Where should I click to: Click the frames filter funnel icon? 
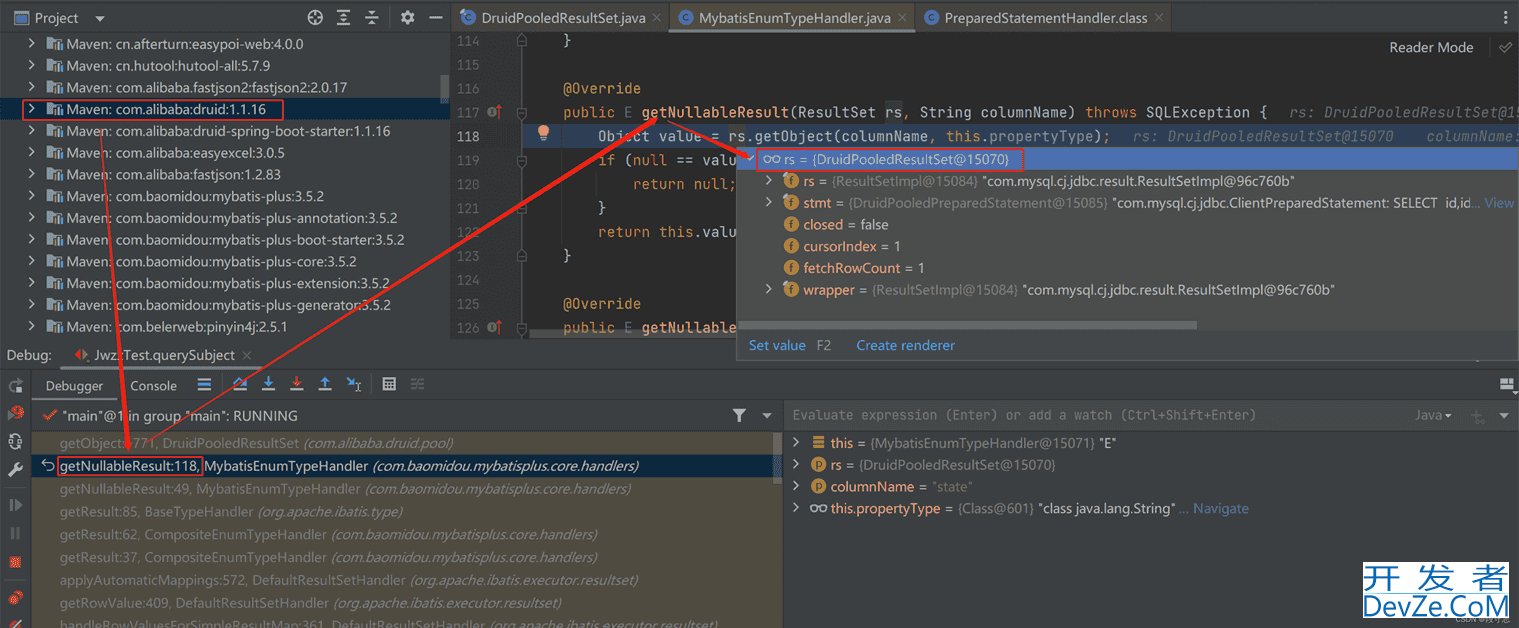[739, 415]
